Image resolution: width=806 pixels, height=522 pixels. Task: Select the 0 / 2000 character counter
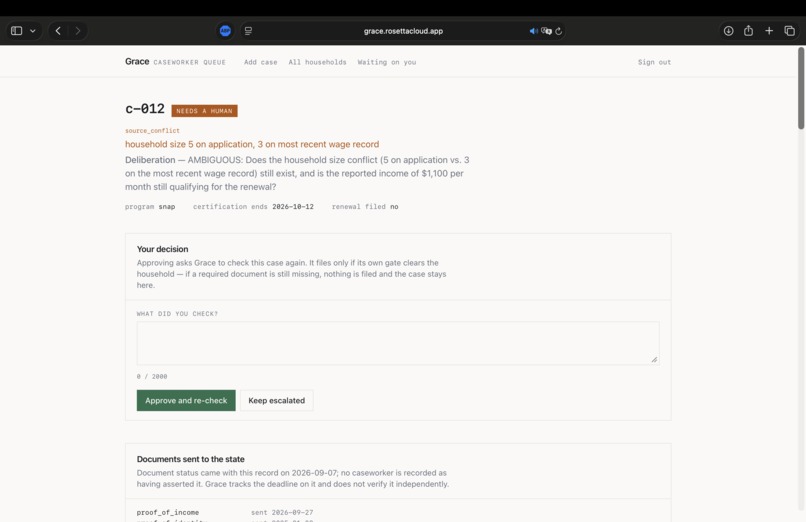point(152,376)
